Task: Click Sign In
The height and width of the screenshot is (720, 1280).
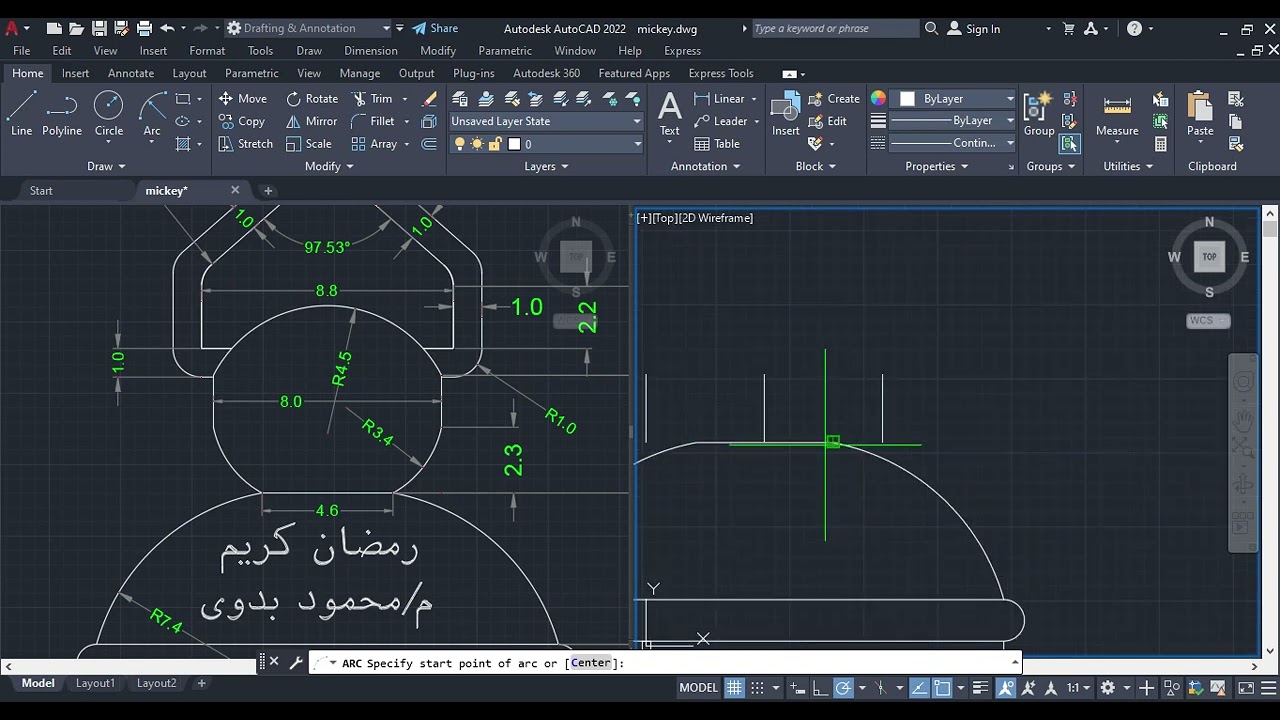Action: 973,28
